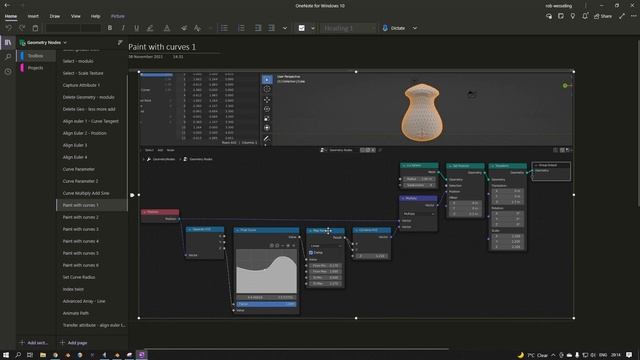
Task: Click the Redo icon
Action: pos(22,28)
